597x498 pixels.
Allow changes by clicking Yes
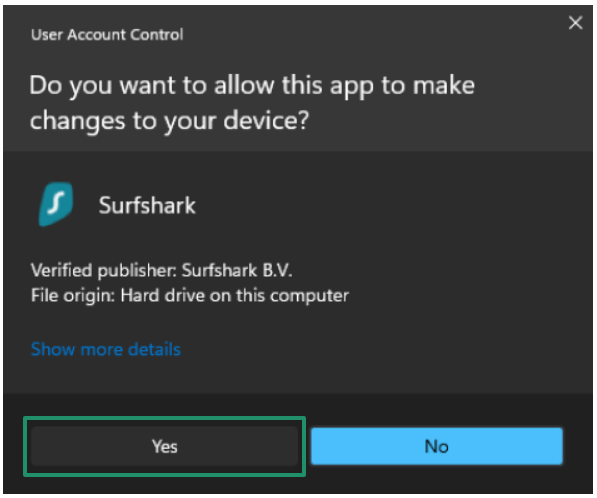164,446
